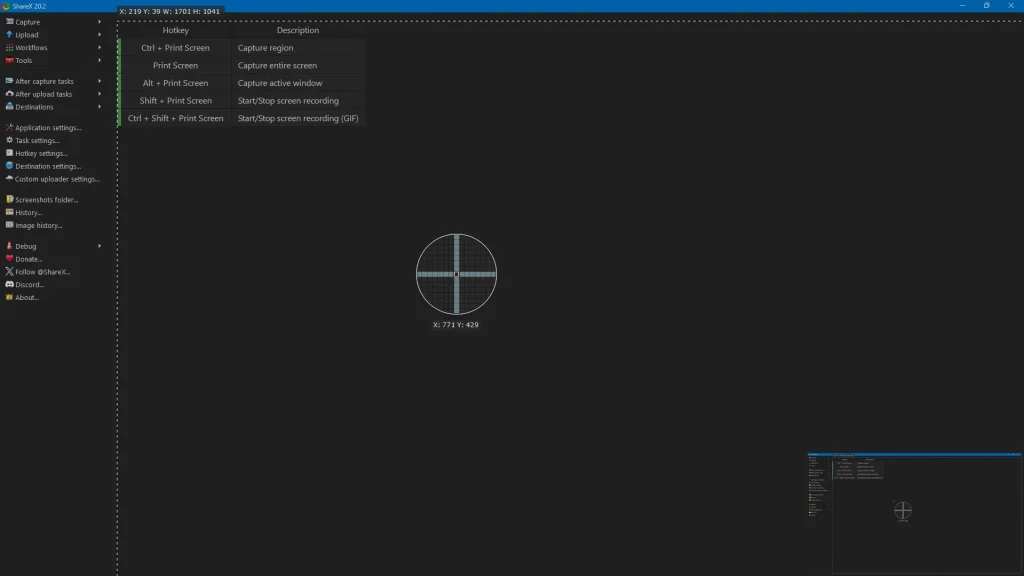Click the Workflows grid icon
The height and width of the screenshot is (576, 1024).
pos(9,48)
